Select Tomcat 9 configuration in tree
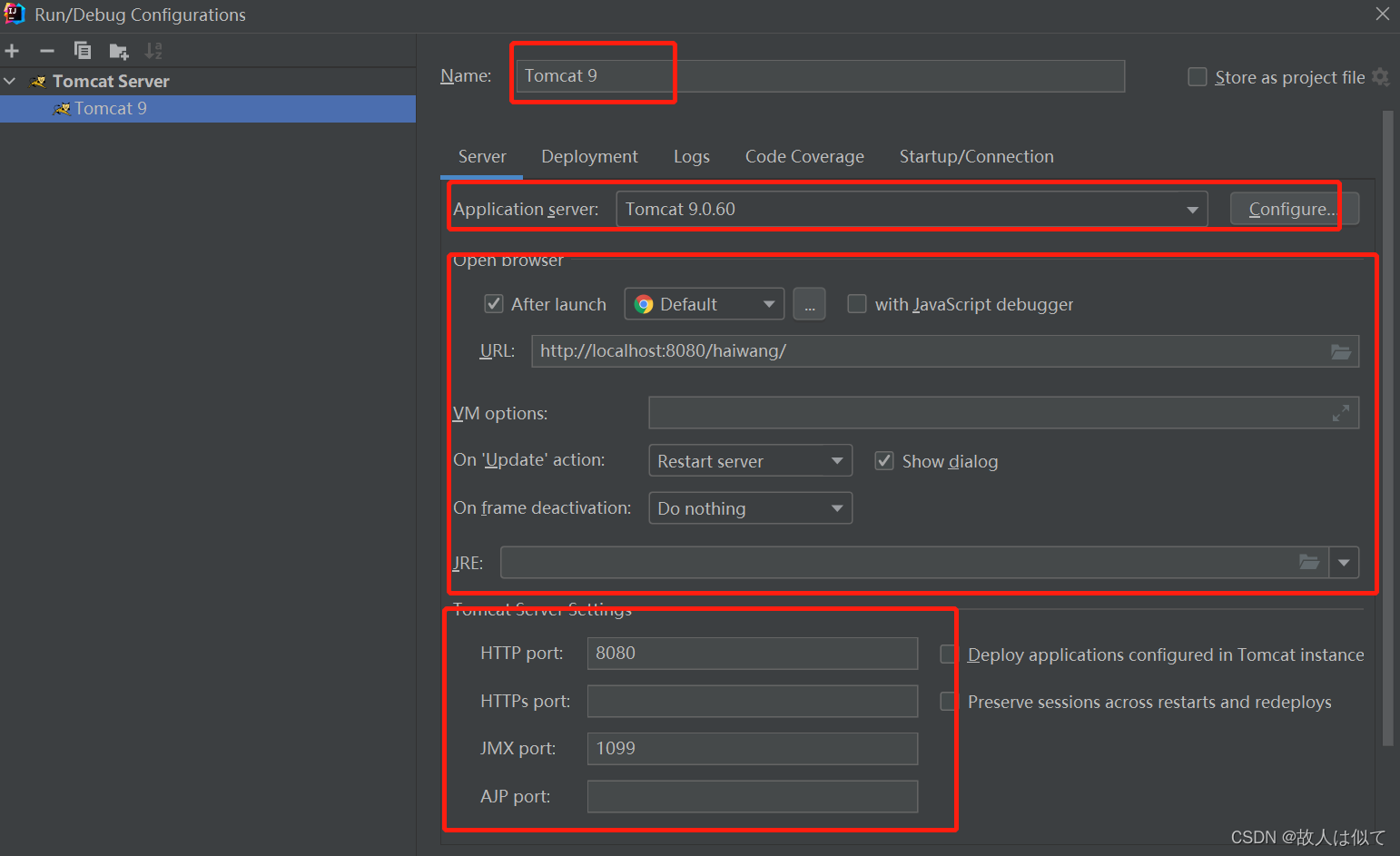1400x856 pixels. [208, 109]
